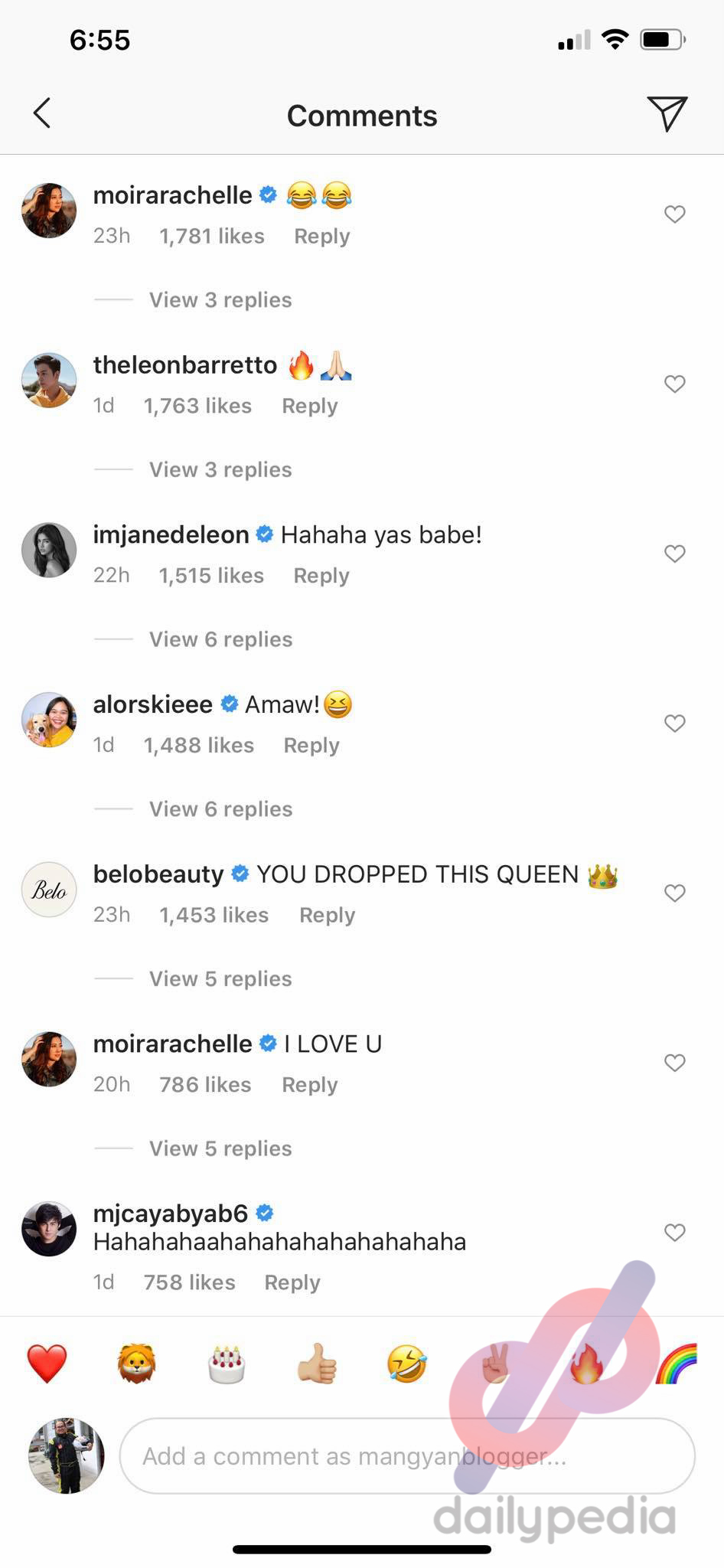
Task: Tap the back arrow in the Comments header
Action: [42, 113]
